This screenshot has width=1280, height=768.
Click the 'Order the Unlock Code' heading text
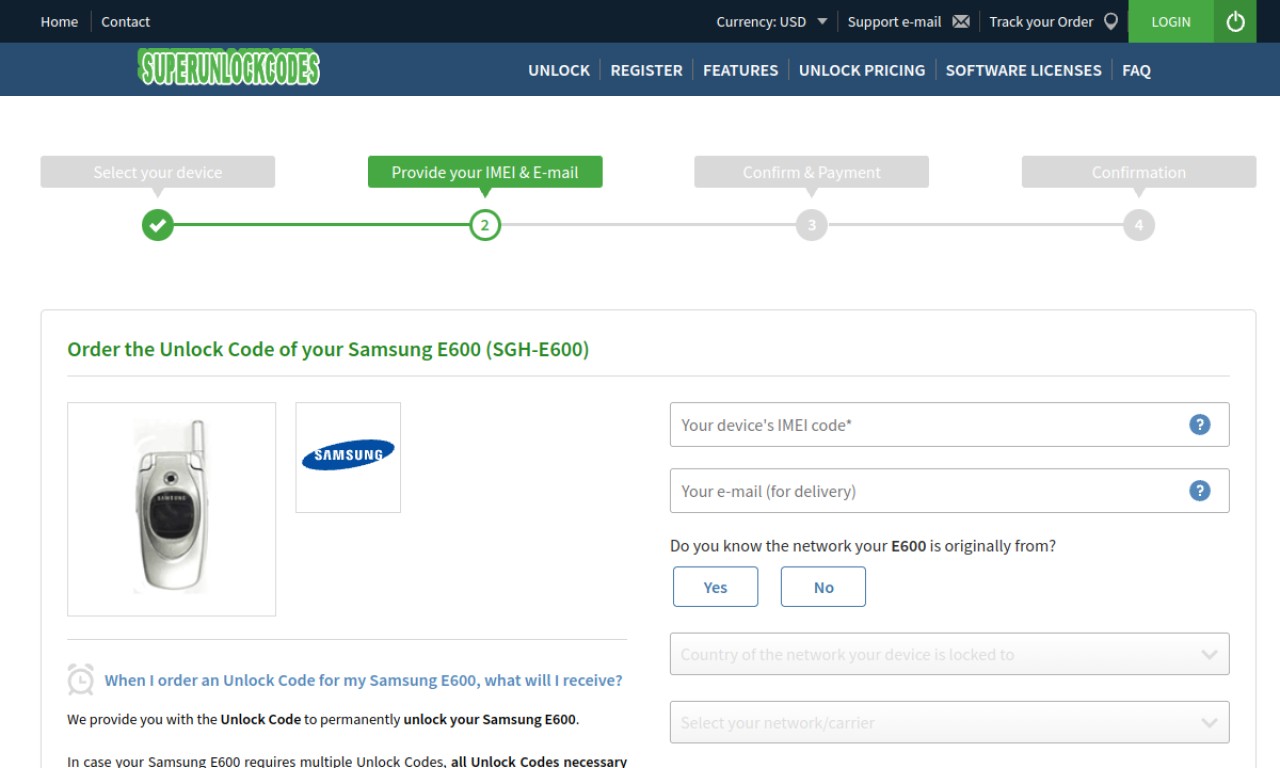click(328, 350)
